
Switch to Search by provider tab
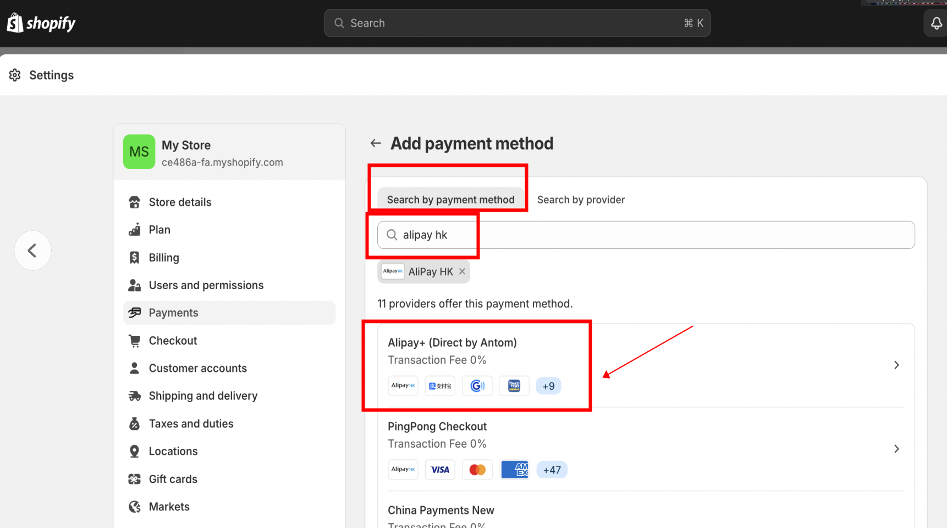point(581,199)
